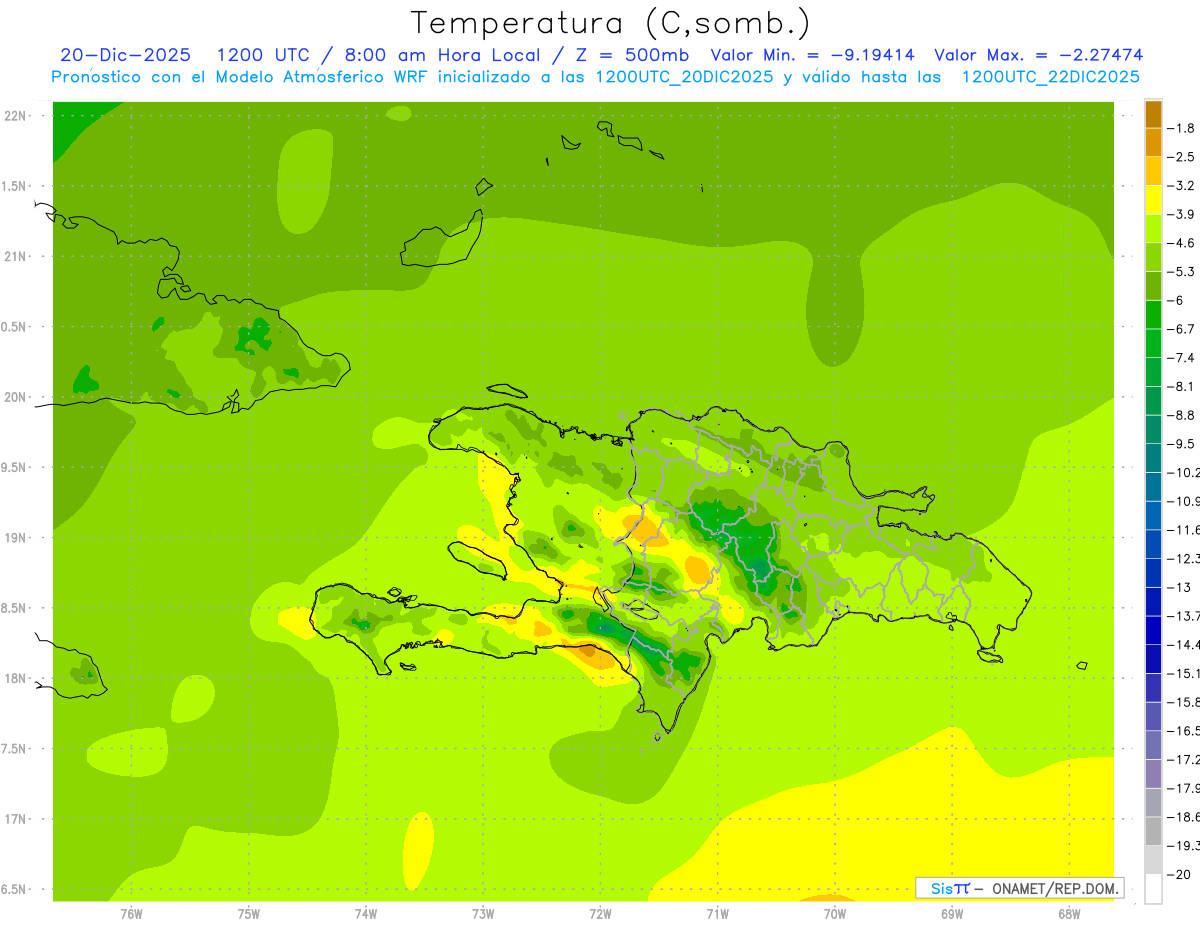The image size is (1200, 927).
Task: Click the '17N' latitude axis label
Action: (16, 820)
